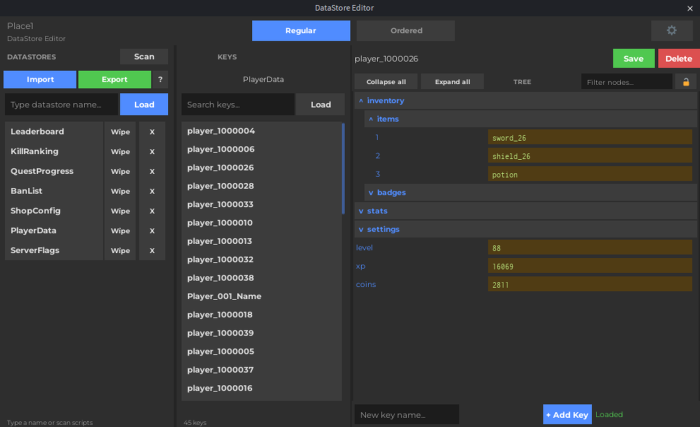
Task: Wipe the PlayerData datastore
Action: point(120,230)
